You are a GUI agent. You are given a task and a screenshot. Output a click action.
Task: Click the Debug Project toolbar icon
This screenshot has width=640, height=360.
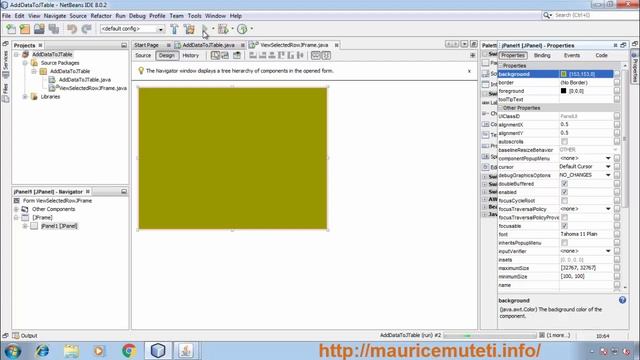223,29
